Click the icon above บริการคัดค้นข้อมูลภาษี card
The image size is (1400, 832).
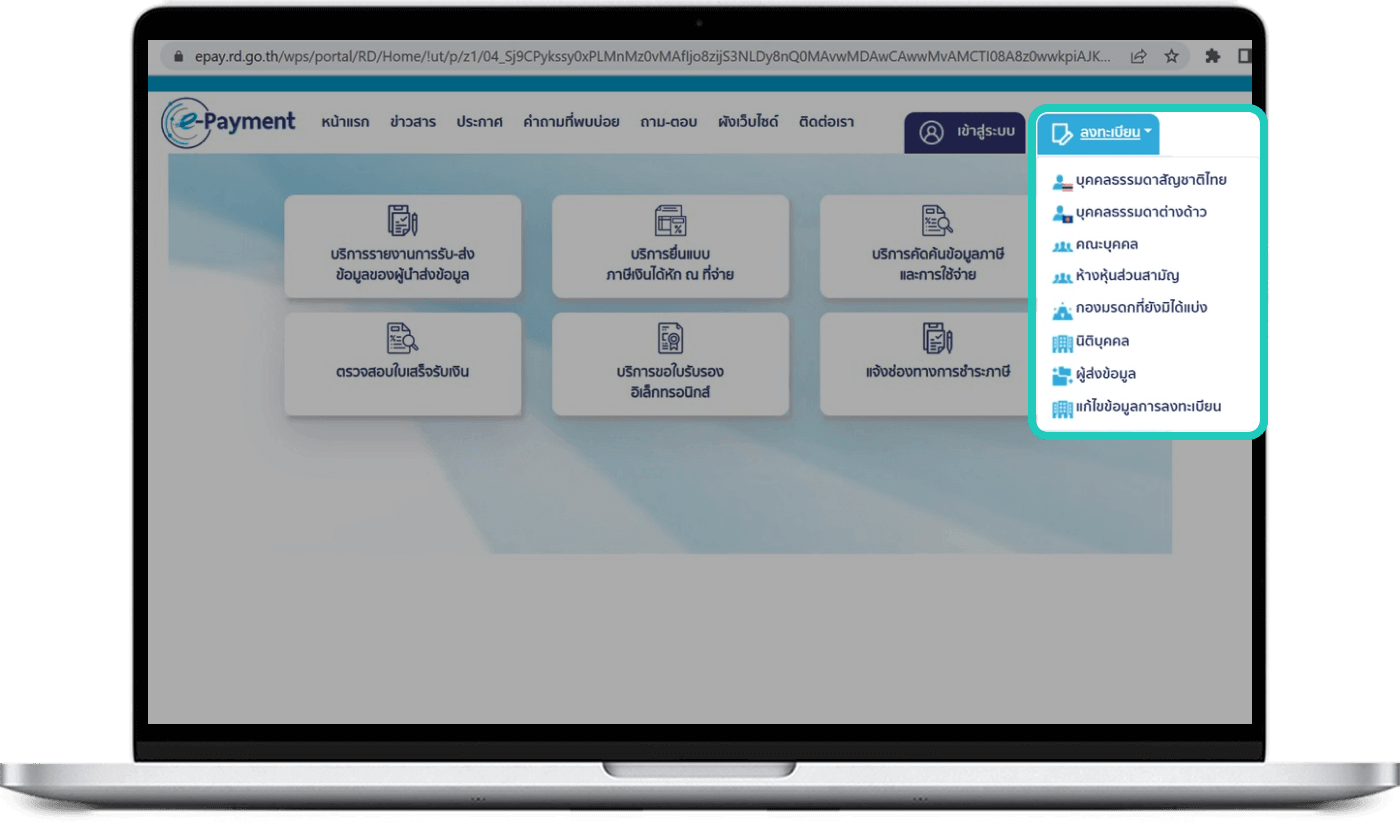pyautogui.click(x=938, y=220)
